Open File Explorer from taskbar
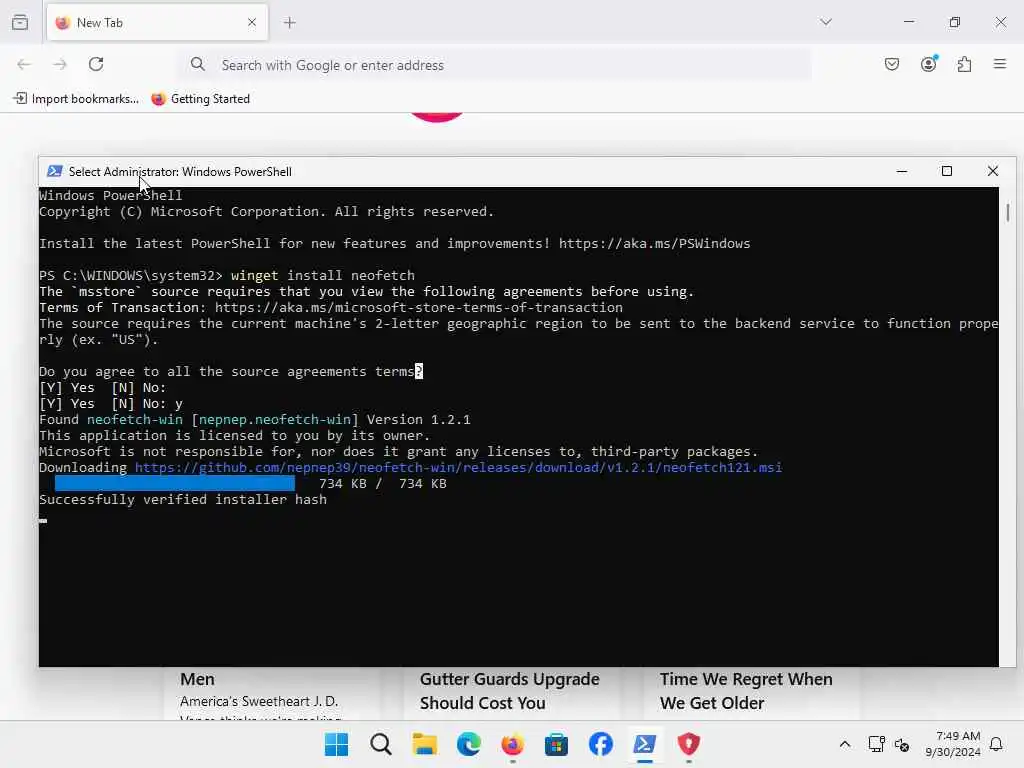Screen dimensions: 1024x768 [x=424, y=744]
